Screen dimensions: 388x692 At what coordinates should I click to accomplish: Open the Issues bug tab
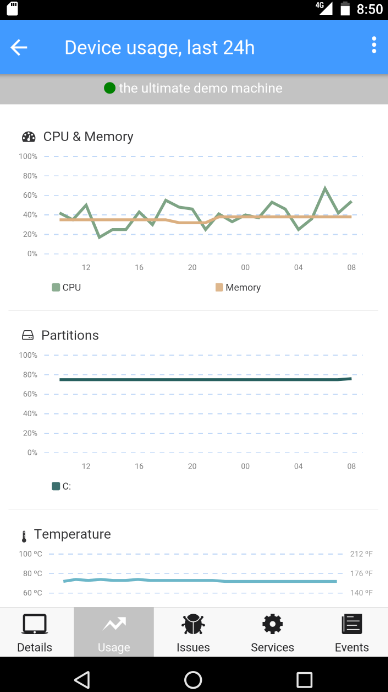coord(193,632)
